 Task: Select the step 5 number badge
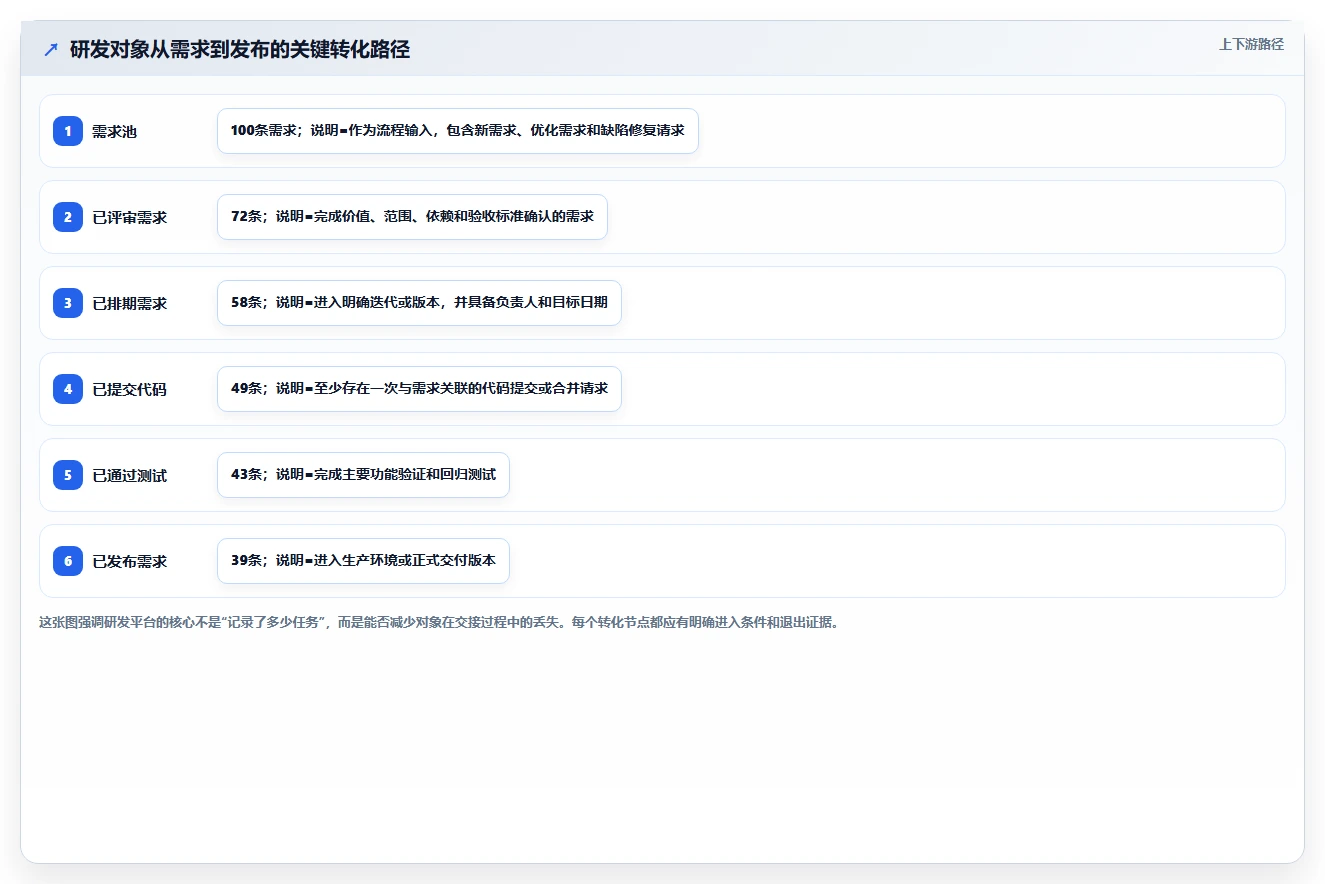tap(68, 475)
